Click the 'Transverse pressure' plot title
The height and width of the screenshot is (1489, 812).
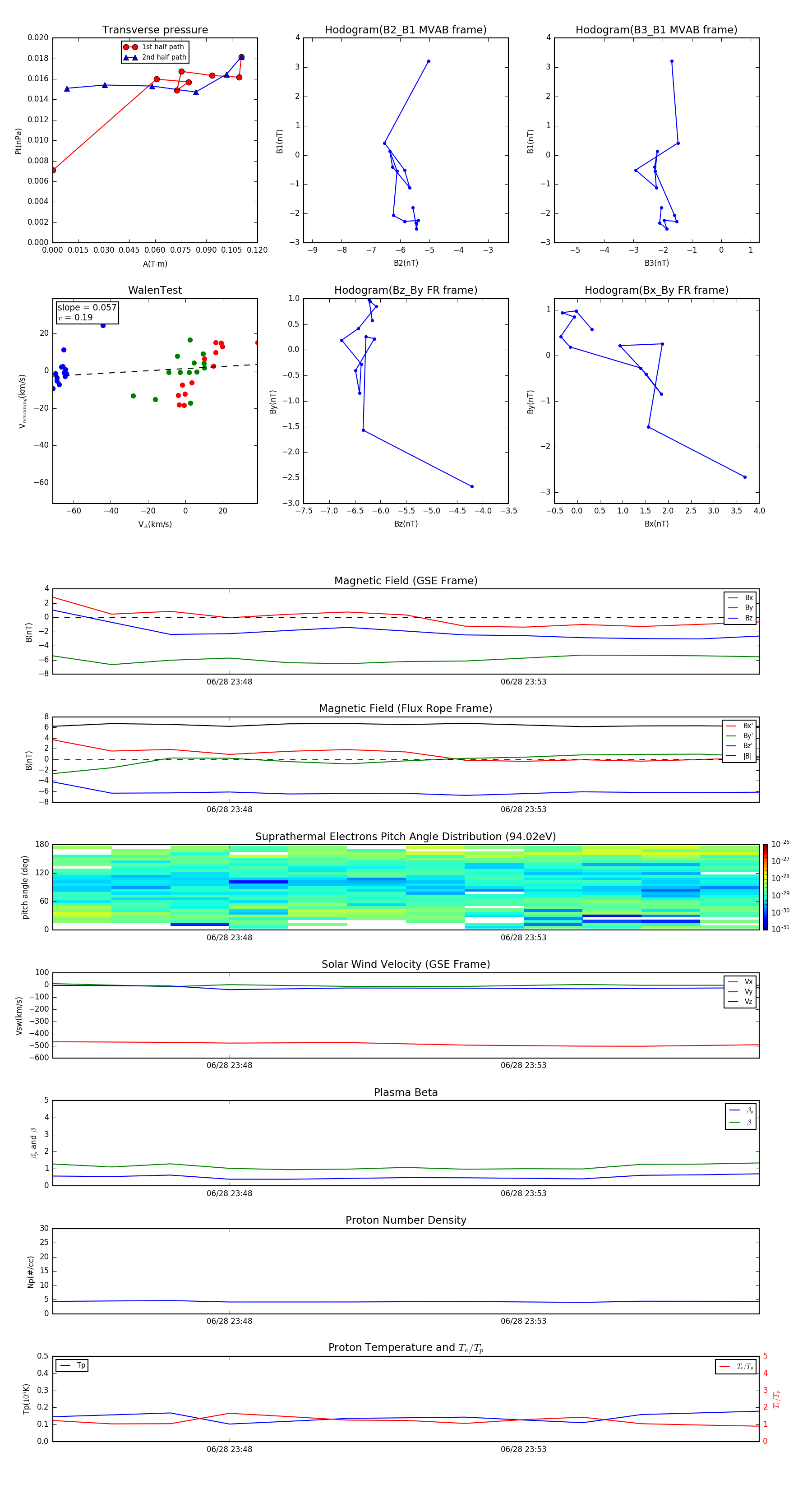point(155,30)
